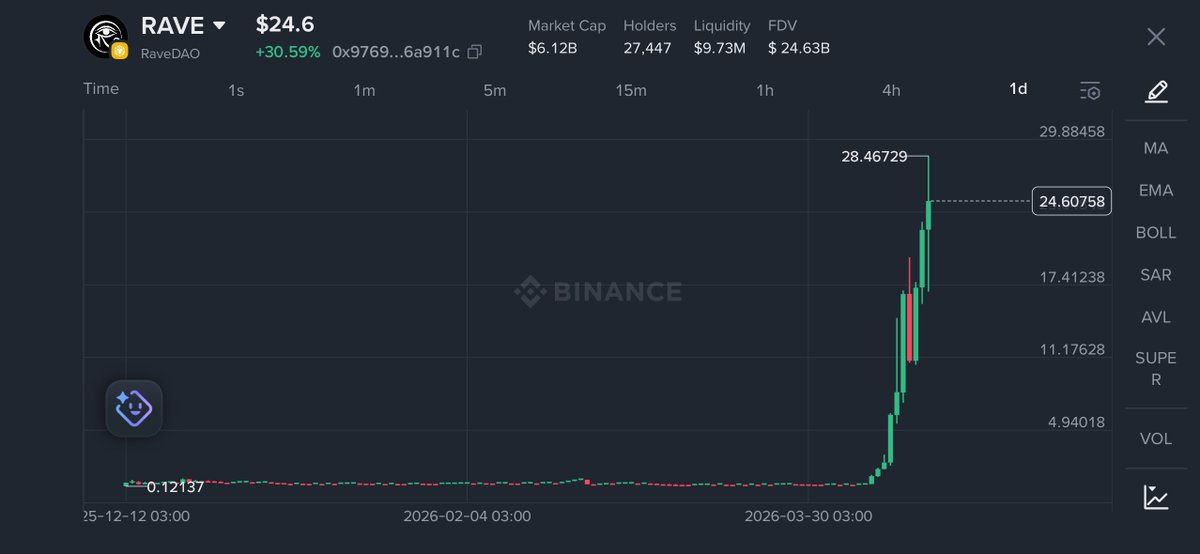
Task: Tap the +30.59% price change
Action: pyautogui.click(x=288, y=51)
